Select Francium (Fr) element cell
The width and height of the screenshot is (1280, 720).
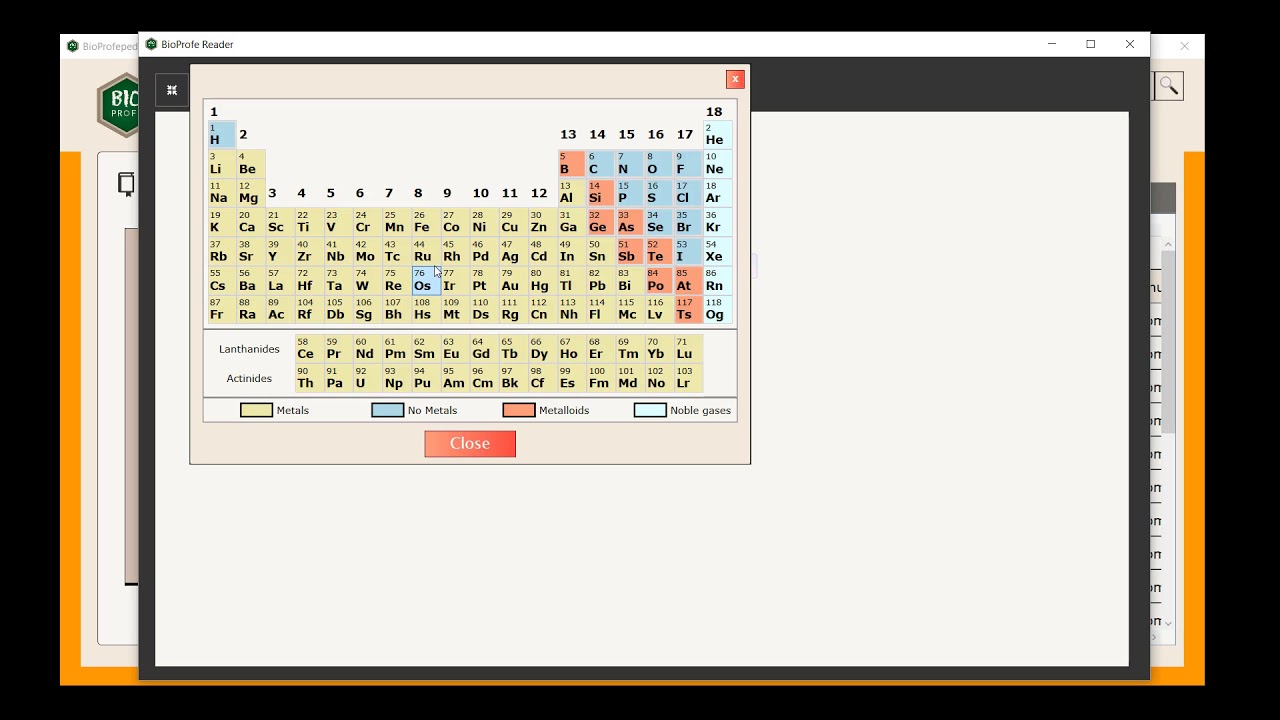(222, 310)
